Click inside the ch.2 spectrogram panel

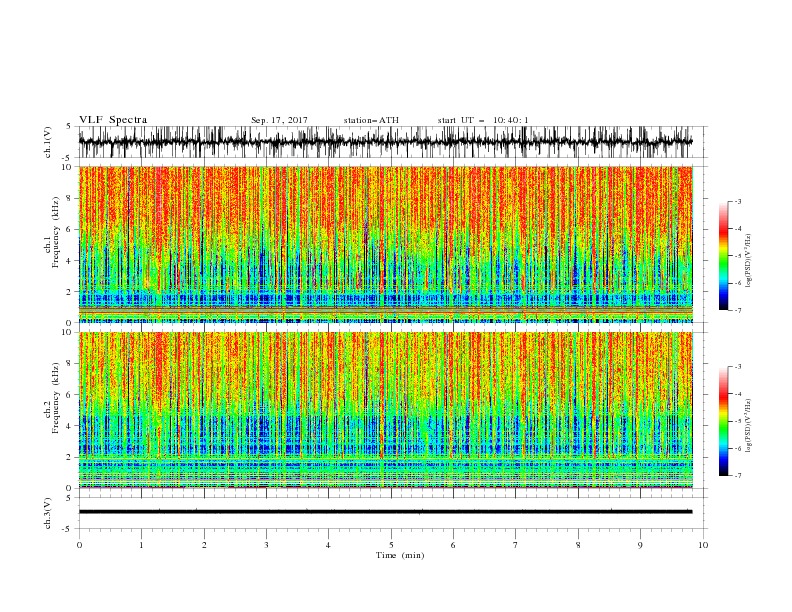tap(385, 410)
